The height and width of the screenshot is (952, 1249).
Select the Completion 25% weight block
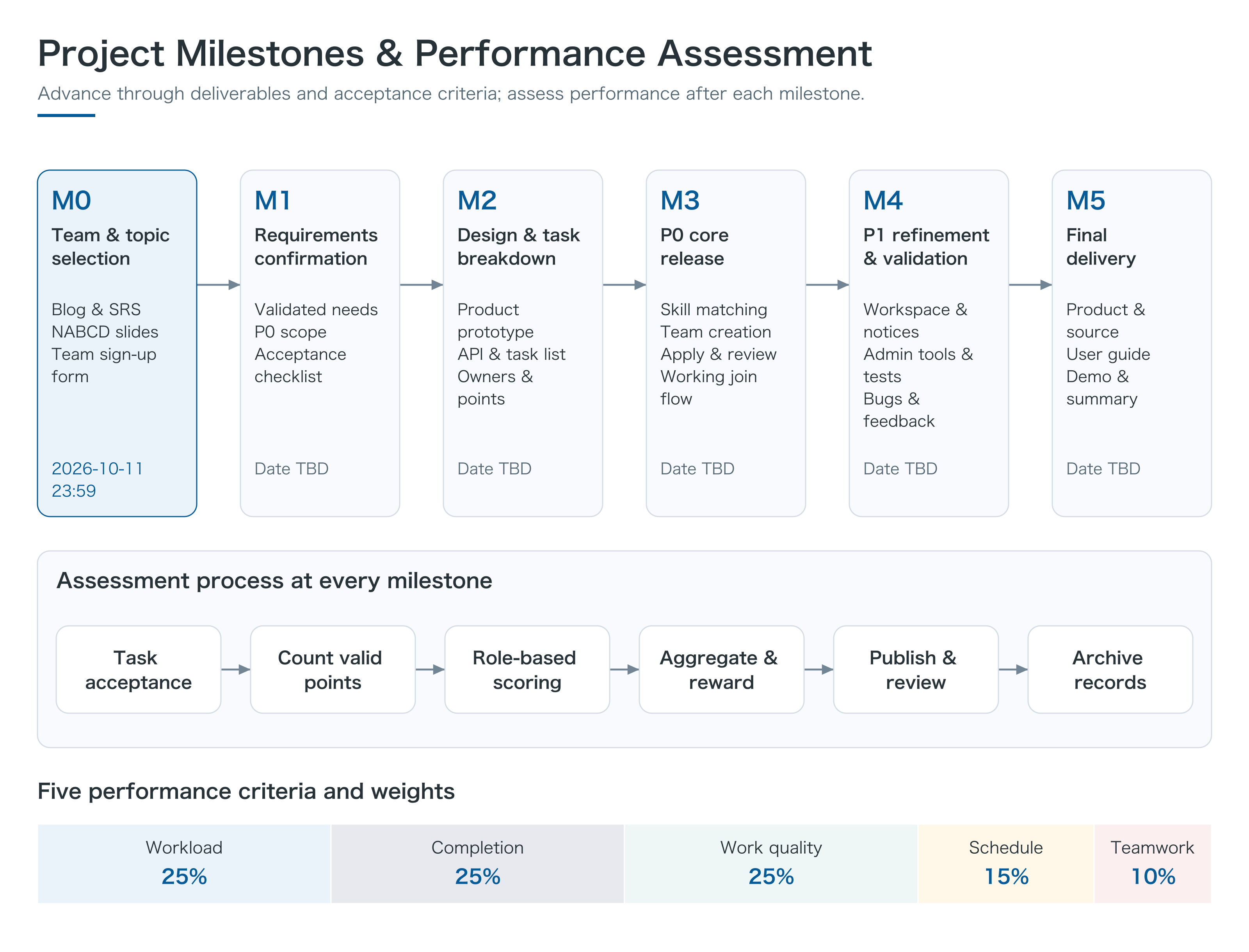point(477,863)
